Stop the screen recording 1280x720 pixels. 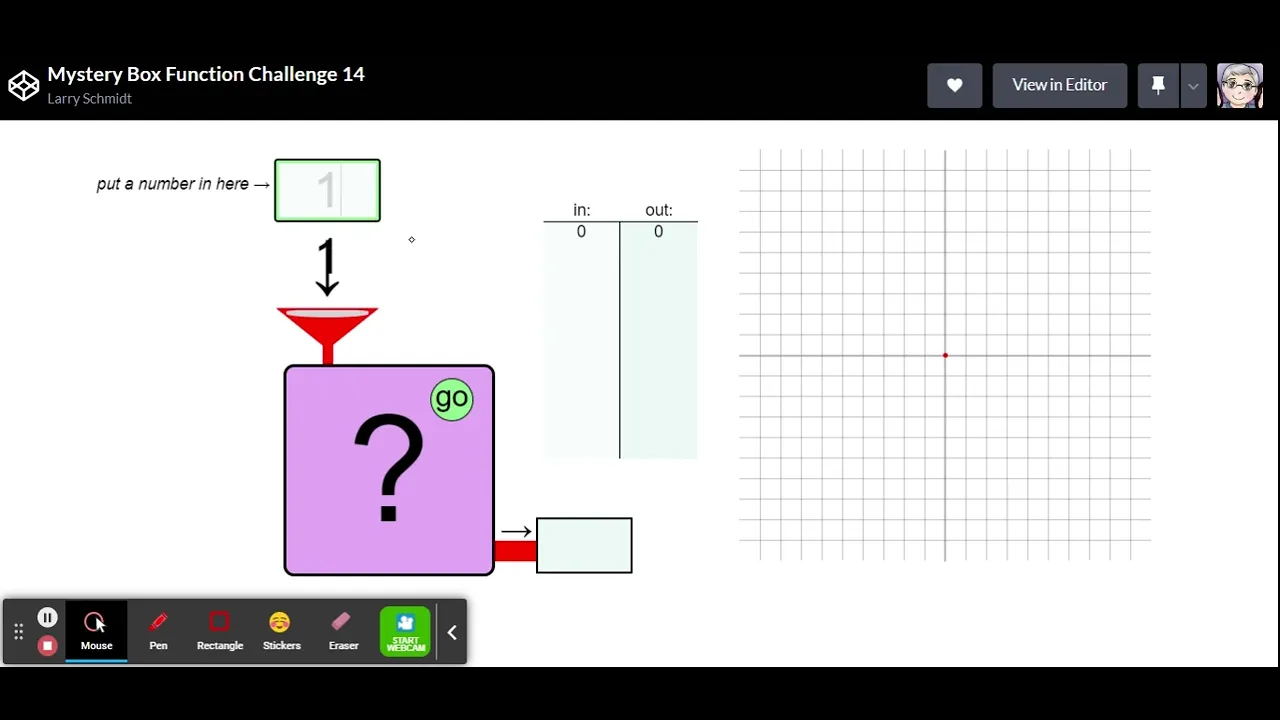point(47,645)
